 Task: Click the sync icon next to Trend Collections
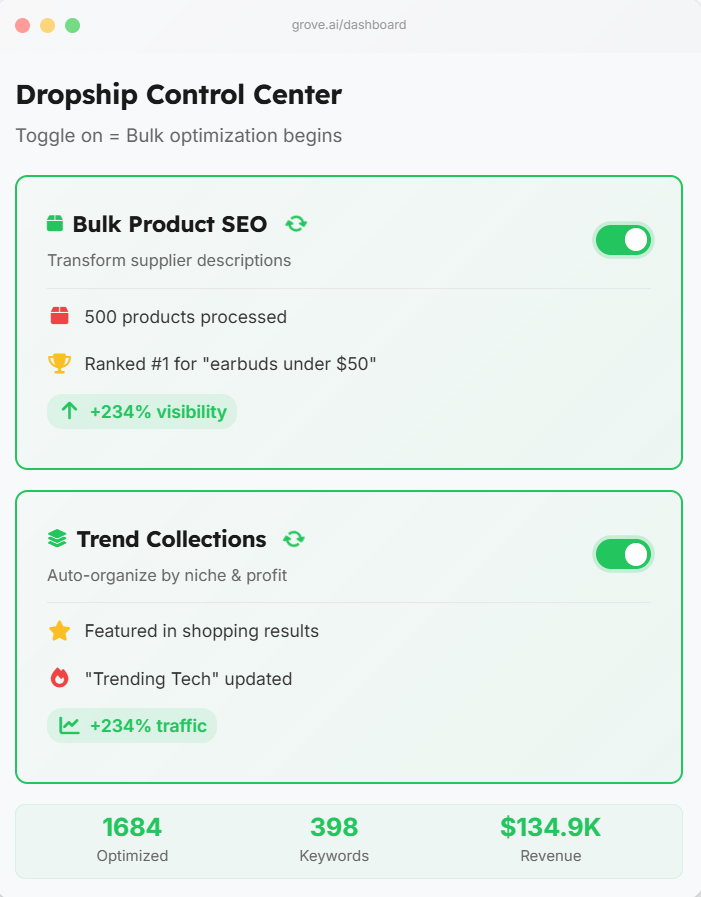(294, 539)
